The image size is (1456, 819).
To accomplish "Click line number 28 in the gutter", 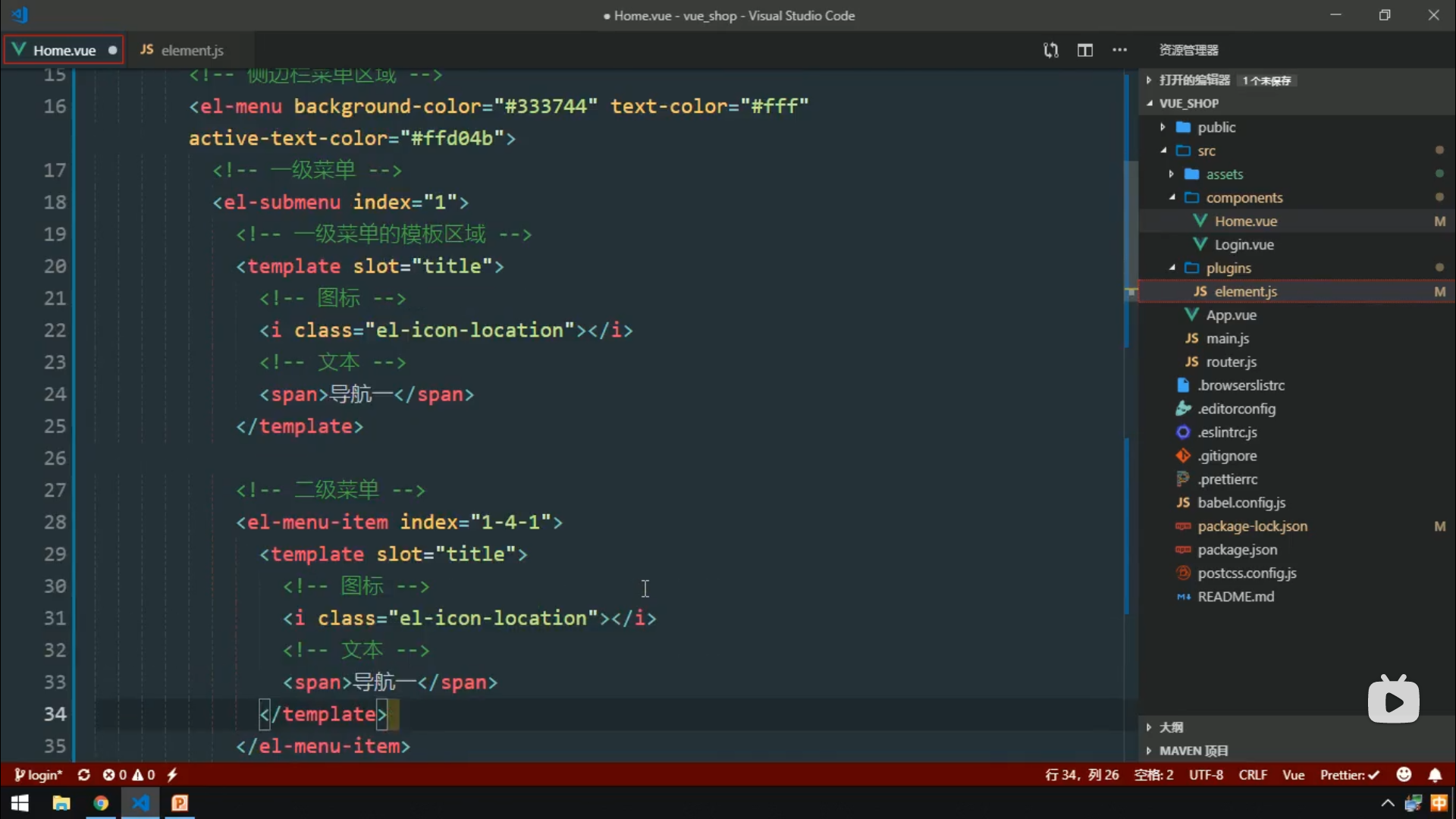I will click(55, 522).
